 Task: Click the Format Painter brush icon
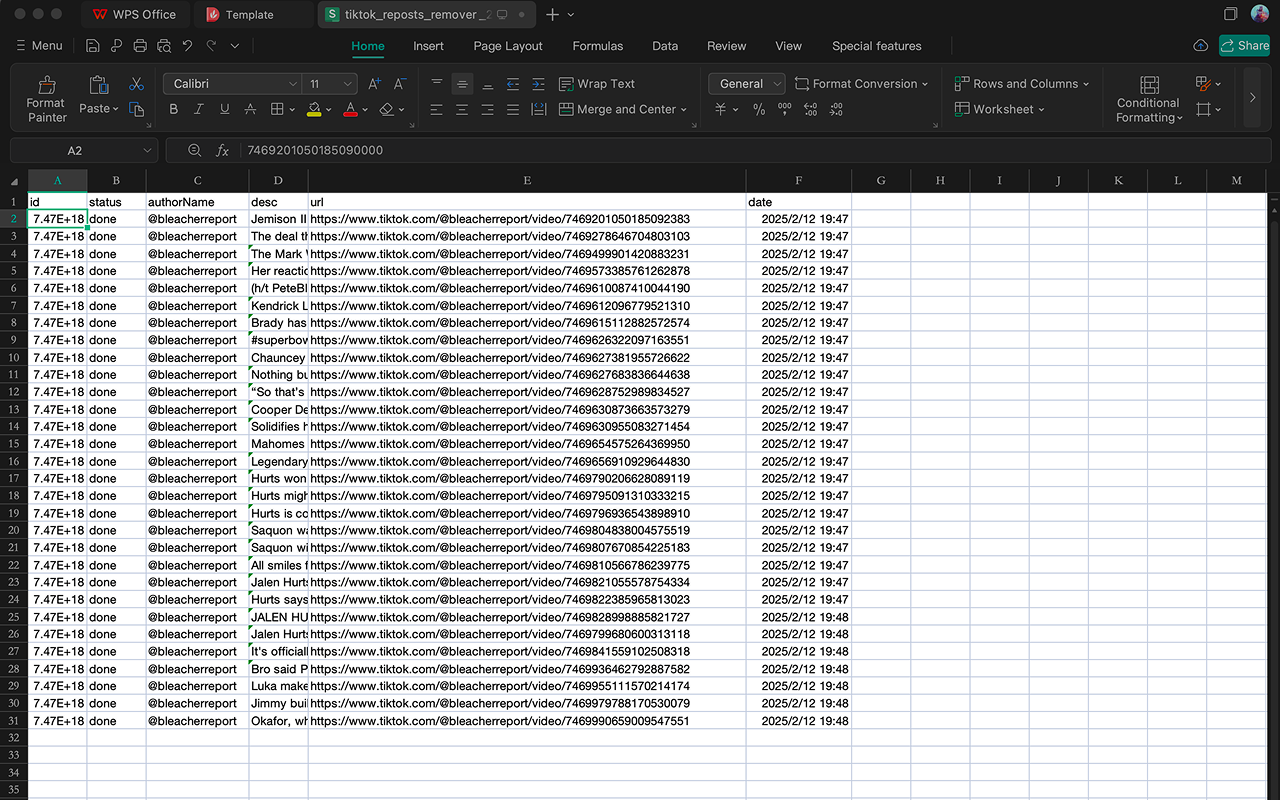[46, 85]
